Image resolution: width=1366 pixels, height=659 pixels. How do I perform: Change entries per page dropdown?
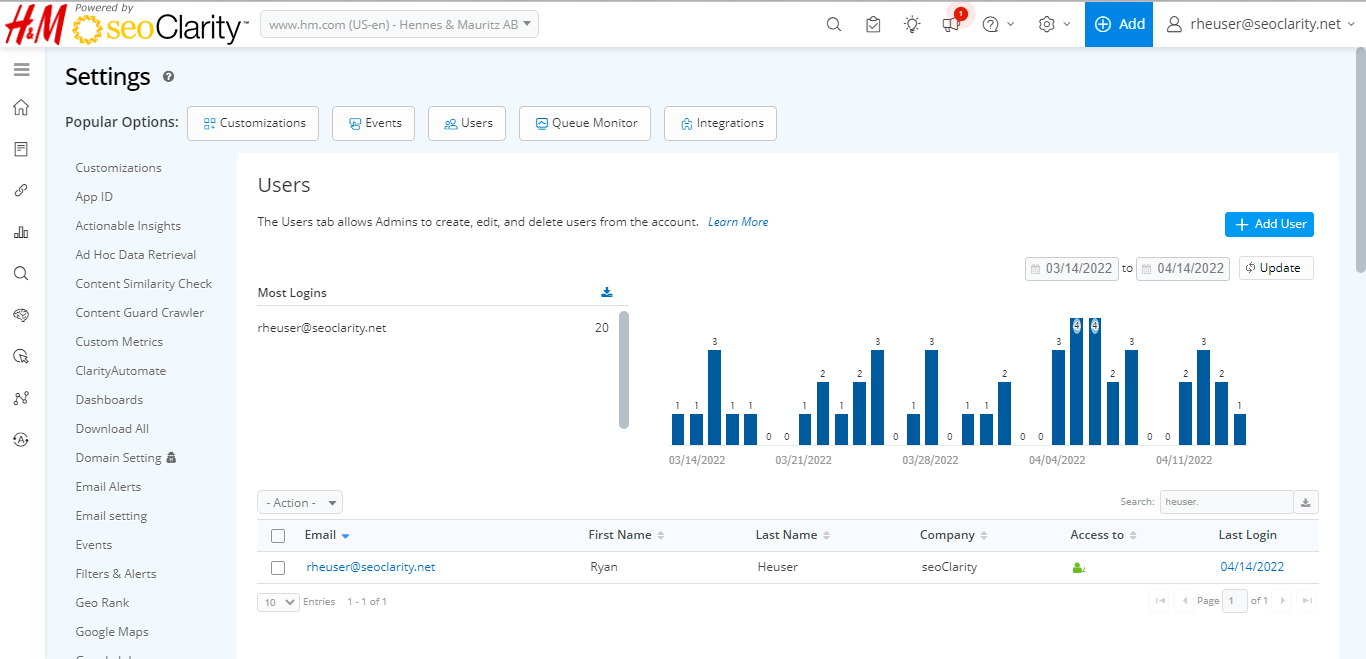click(279, 602)
